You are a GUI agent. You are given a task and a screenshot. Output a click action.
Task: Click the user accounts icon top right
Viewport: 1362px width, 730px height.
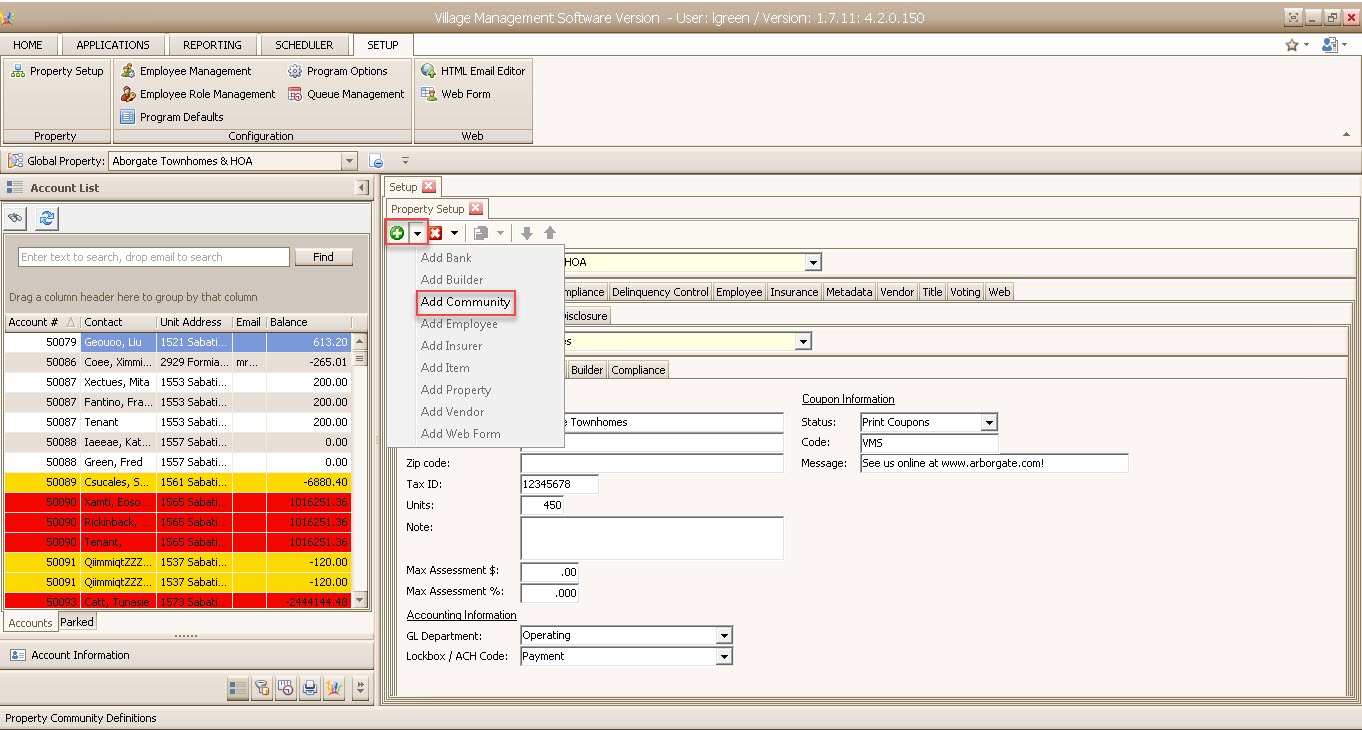[x=1328, y=45]
